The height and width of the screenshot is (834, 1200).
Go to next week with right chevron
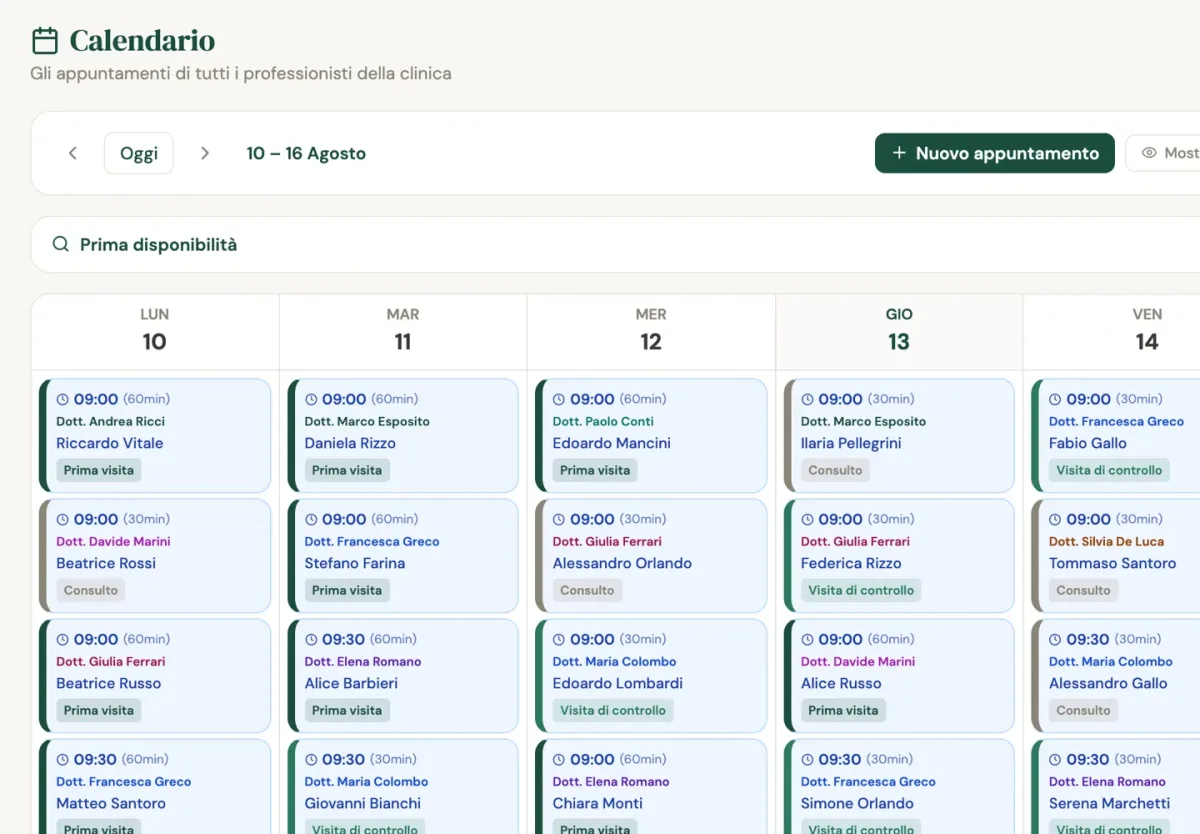pos(205,153)
